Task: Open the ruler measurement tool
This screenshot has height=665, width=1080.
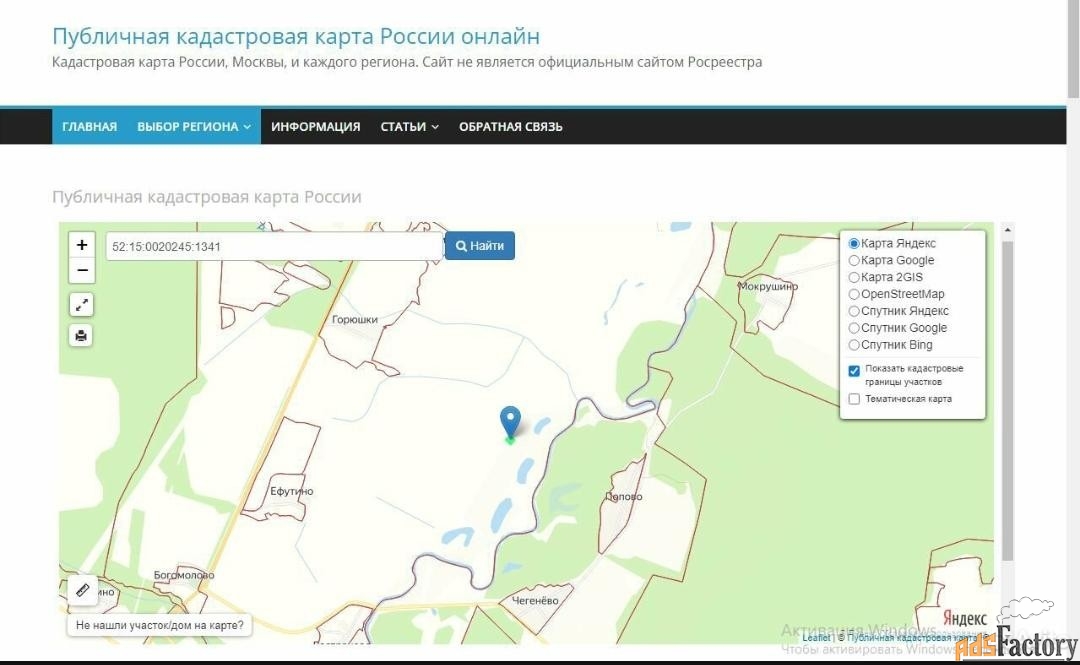Action: pos(82,591)
